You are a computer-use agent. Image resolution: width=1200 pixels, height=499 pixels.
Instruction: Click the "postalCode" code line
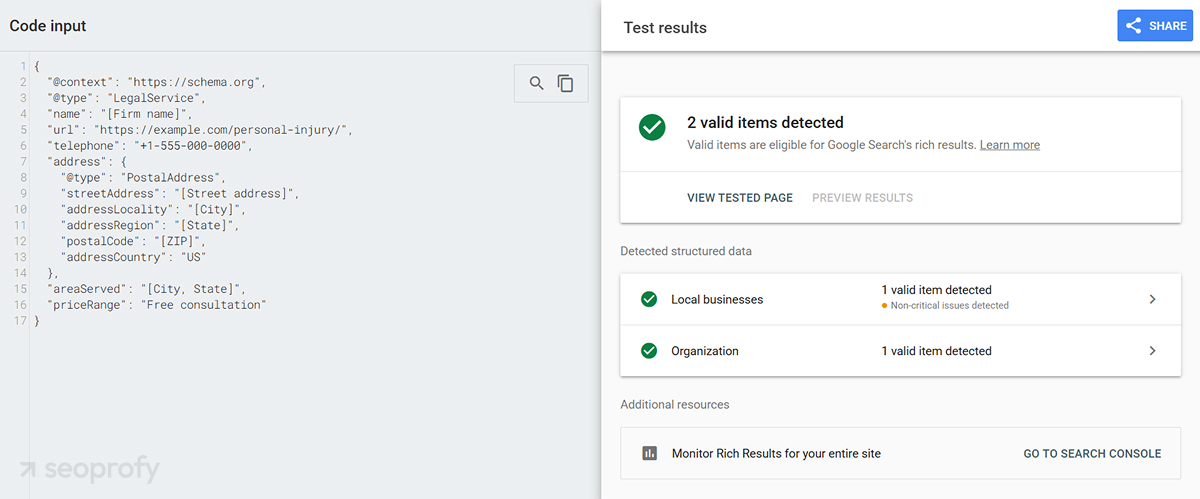click(135, 241)
